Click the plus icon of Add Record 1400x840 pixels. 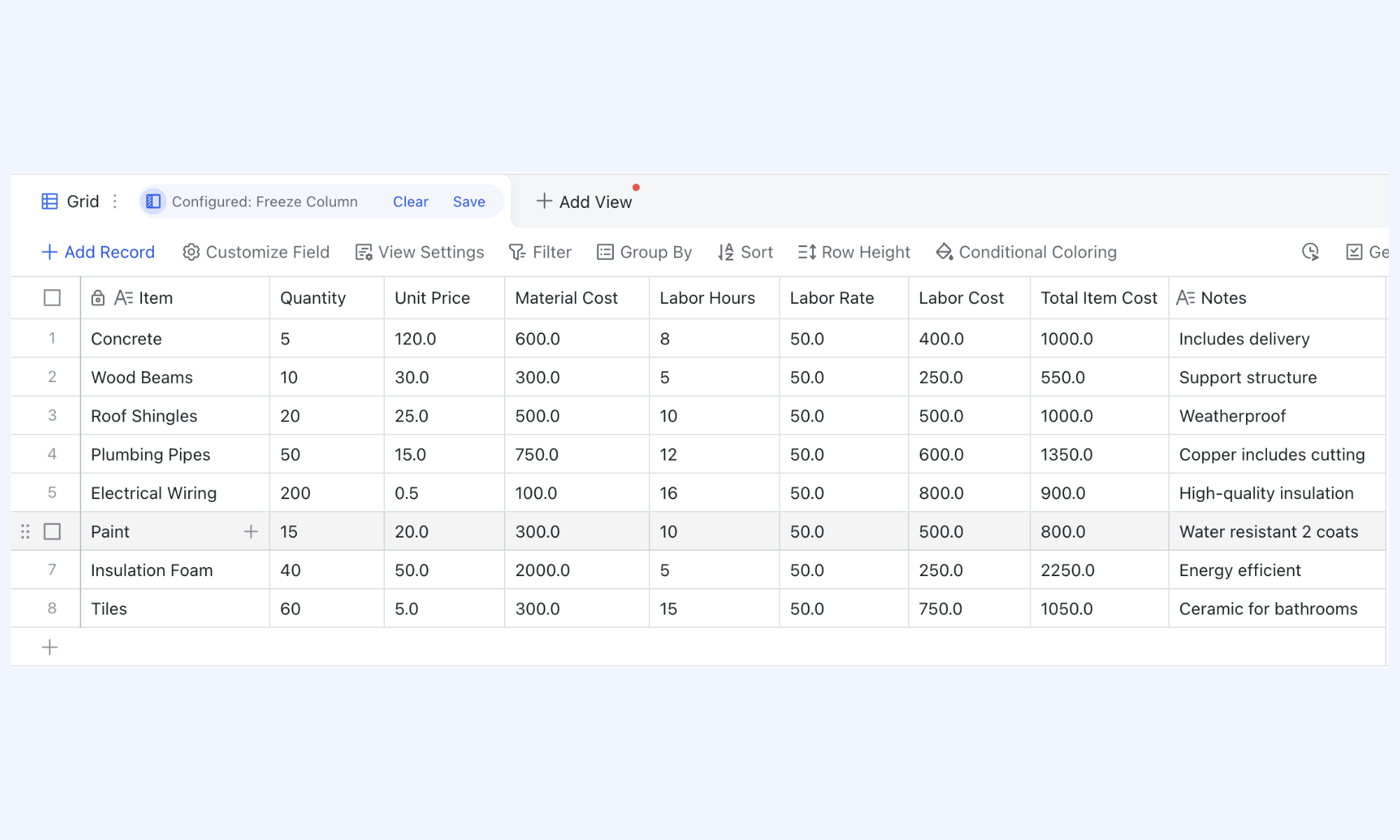(x=49, y=252)
